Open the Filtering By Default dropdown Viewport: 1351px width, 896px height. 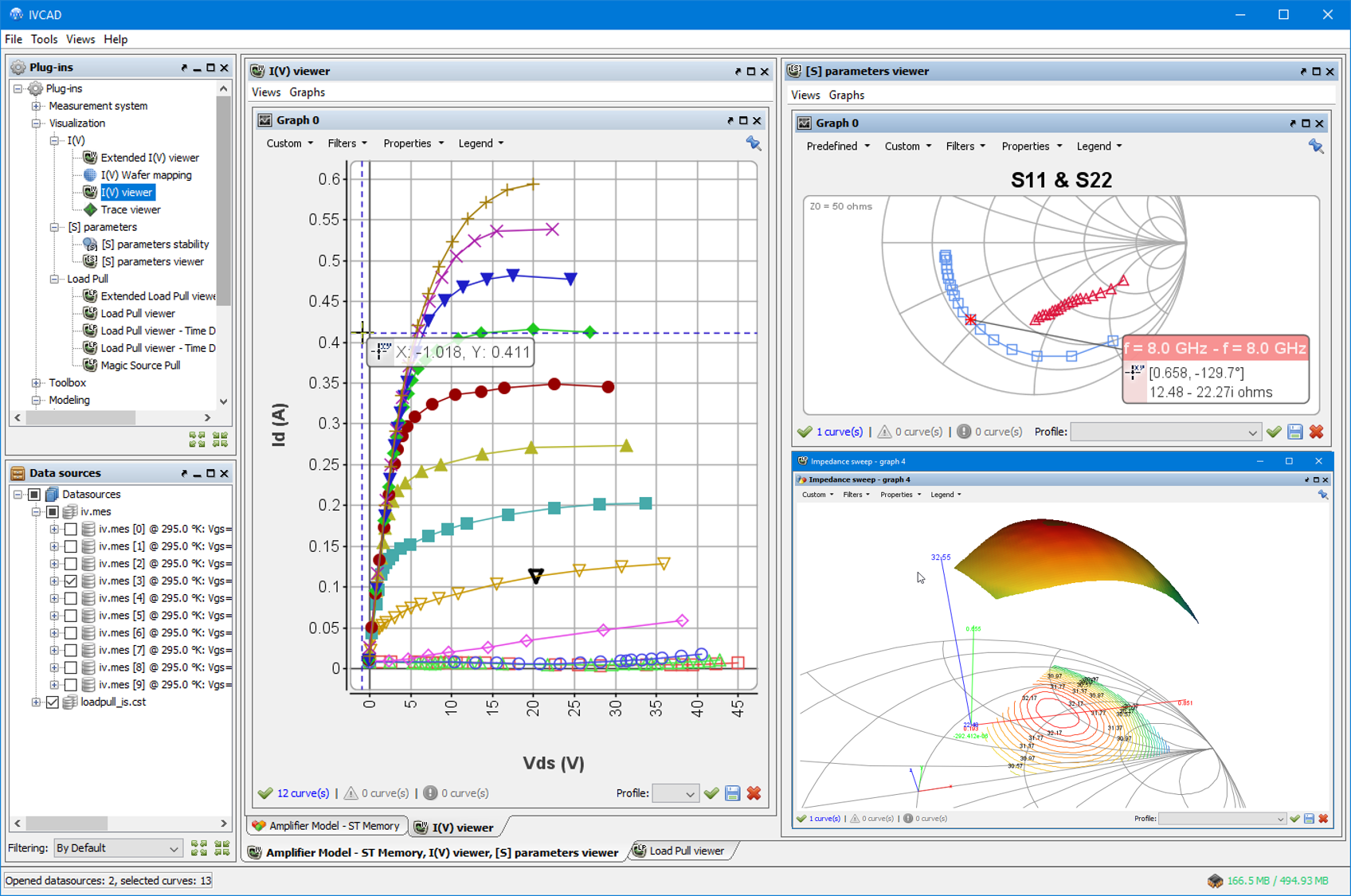click(x=117, y=848)
